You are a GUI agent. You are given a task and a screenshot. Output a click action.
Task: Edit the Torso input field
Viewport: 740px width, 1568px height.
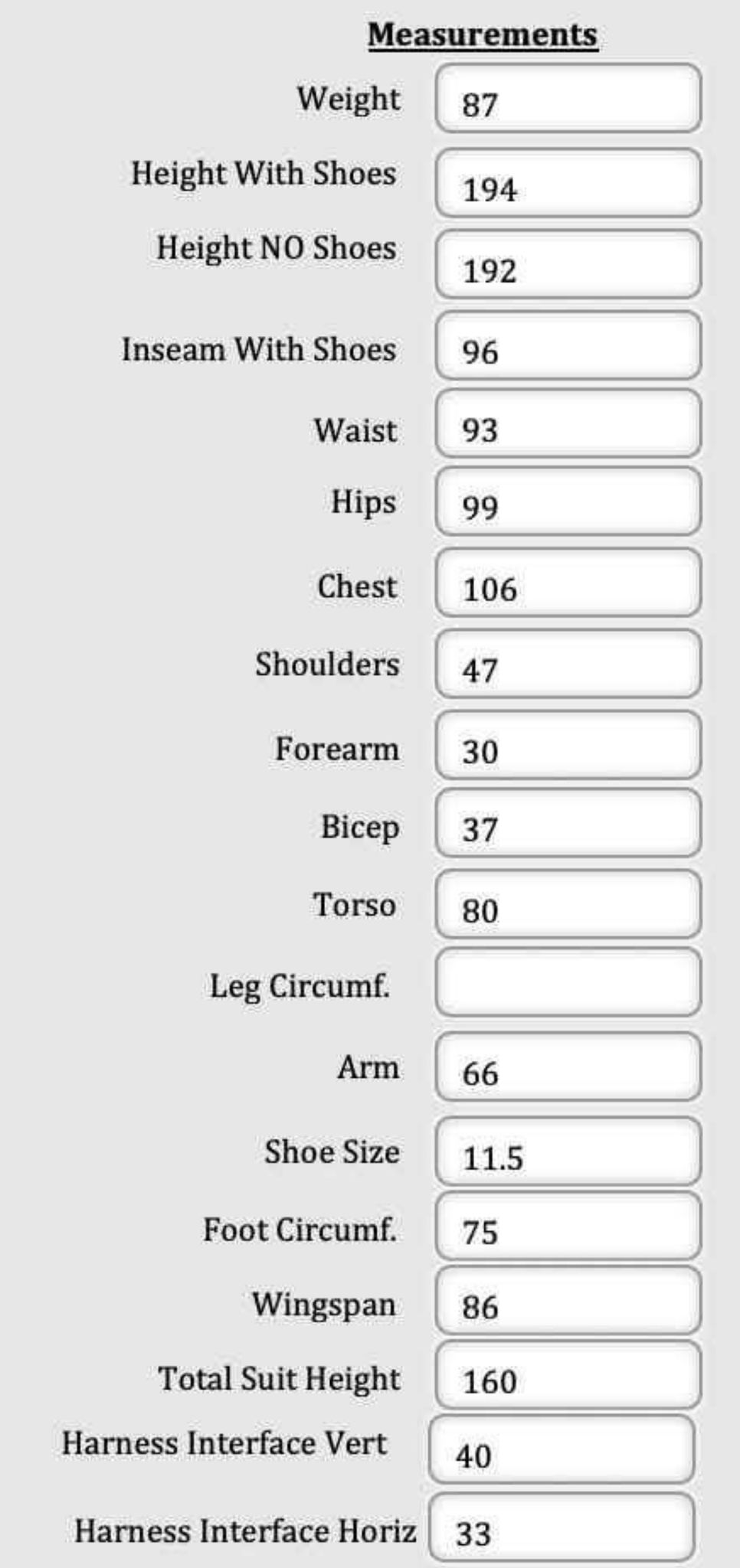[568, 904]
